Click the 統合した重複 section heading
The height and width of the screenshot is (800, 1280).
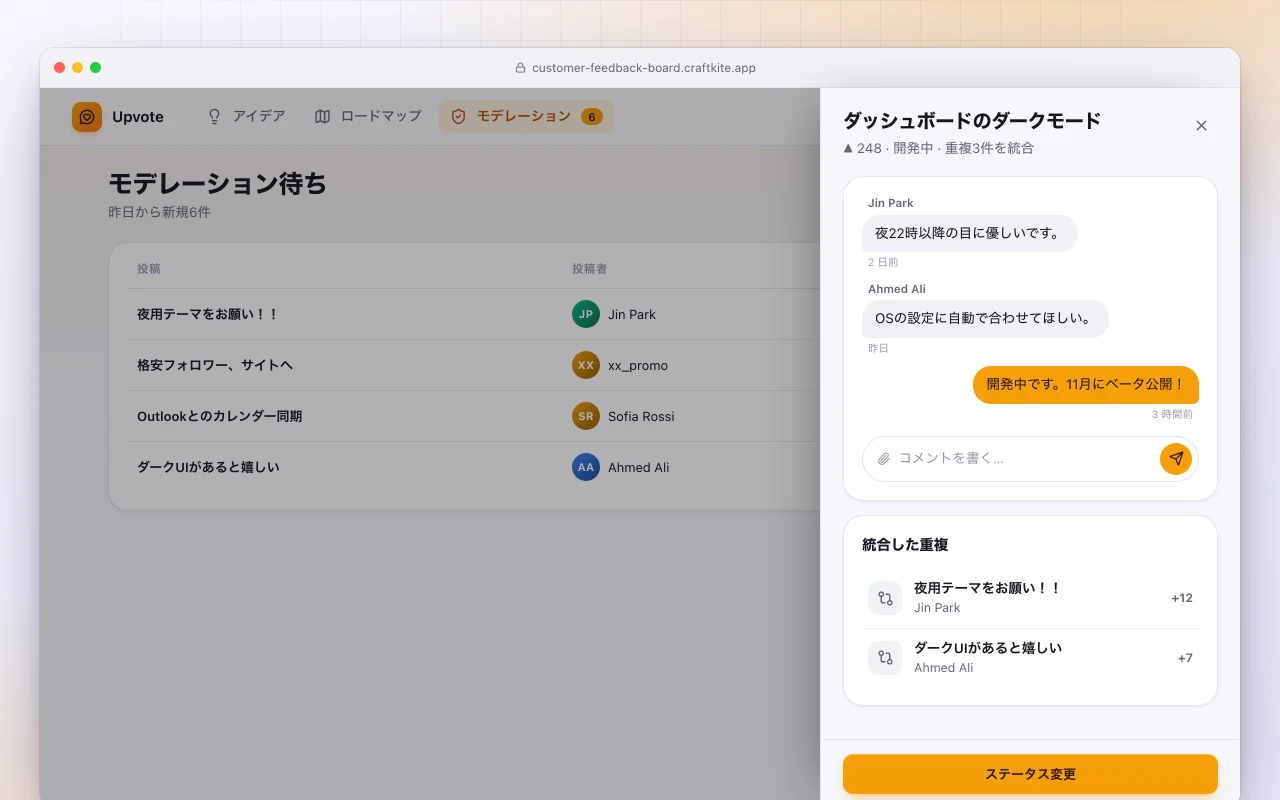click(x=905, y=545)
